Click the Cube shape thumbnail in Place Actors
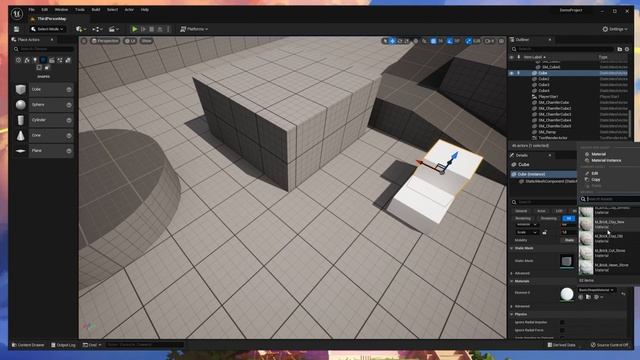Viewport: 640px width, 360px height. 20,89
